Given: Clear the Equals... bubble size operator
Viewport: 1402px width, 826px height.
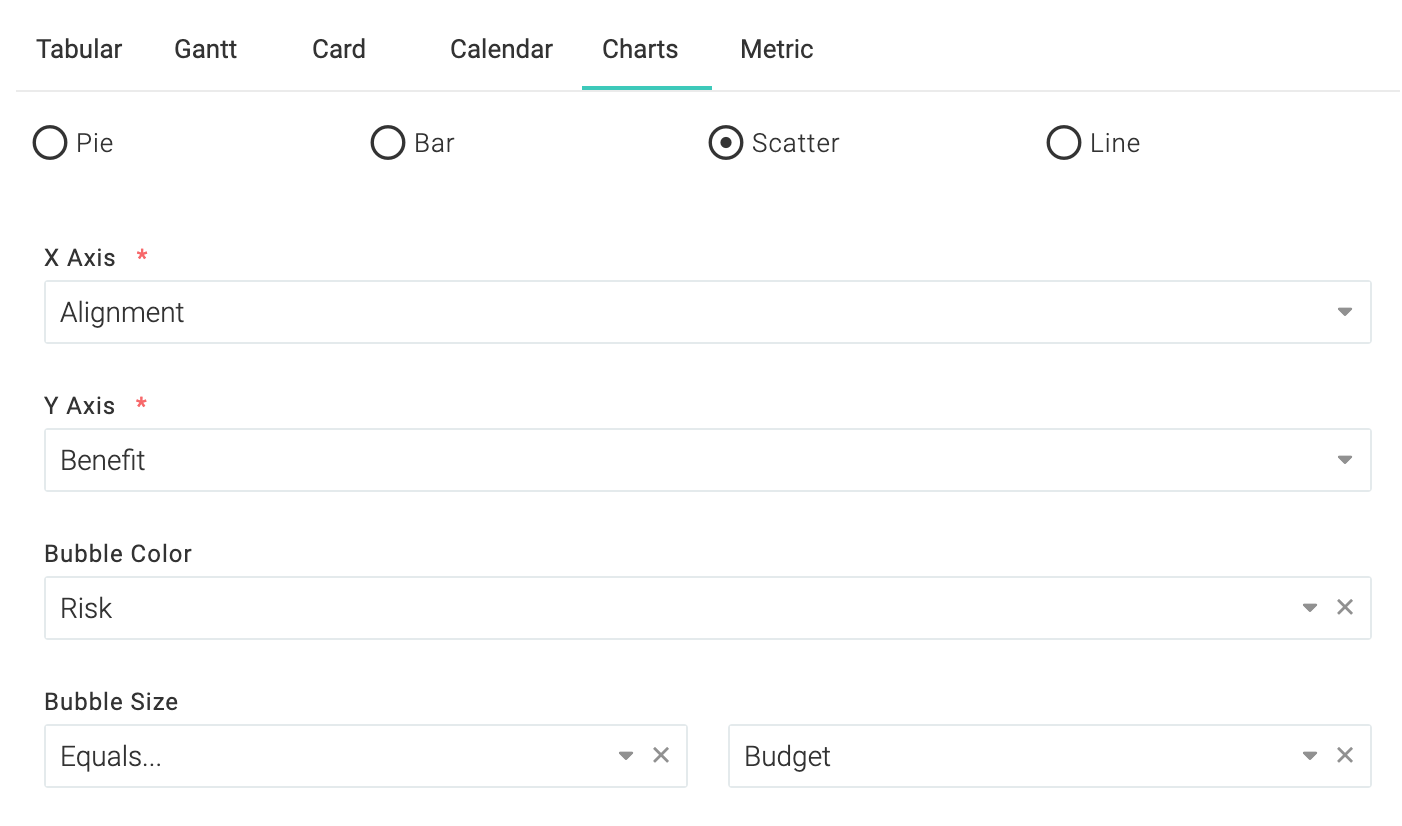Looking at the screenshot, I should pos(661,755).
